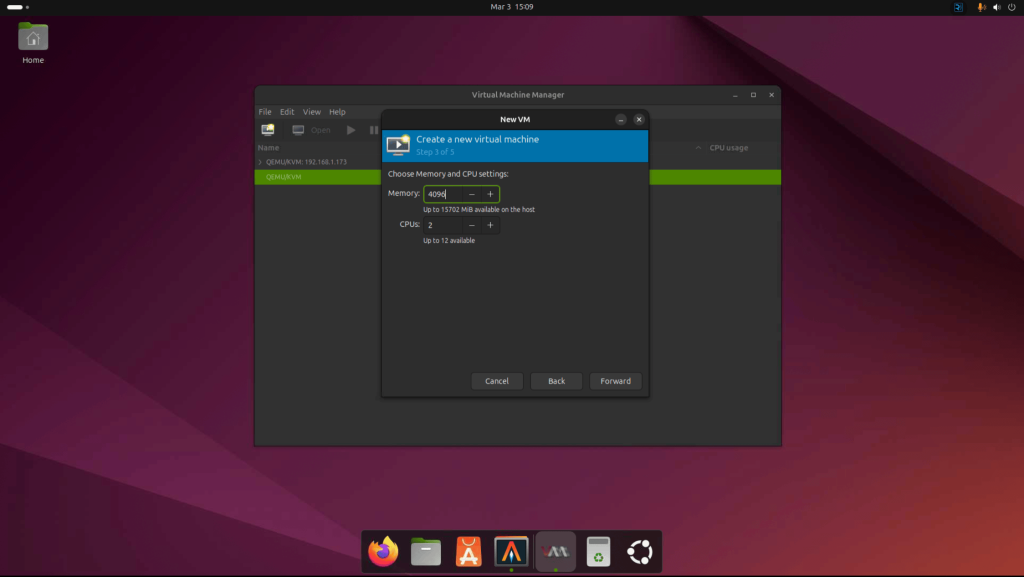1024x577 pixels.
Task: Open the View menu
Action: 311,111
